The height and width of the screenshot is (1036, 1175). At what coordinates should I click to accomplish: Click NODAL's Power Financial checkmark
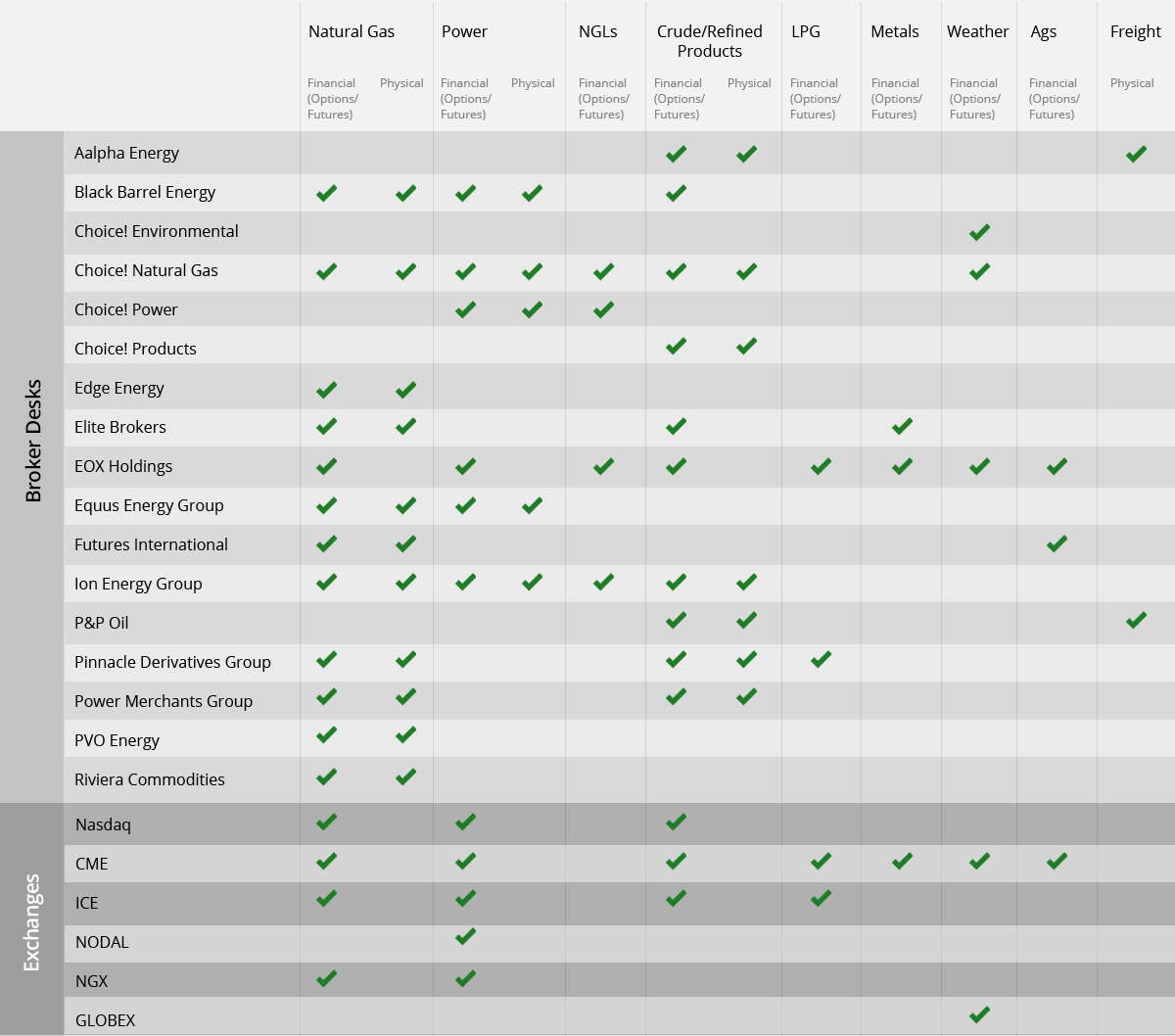coord(465,937)
